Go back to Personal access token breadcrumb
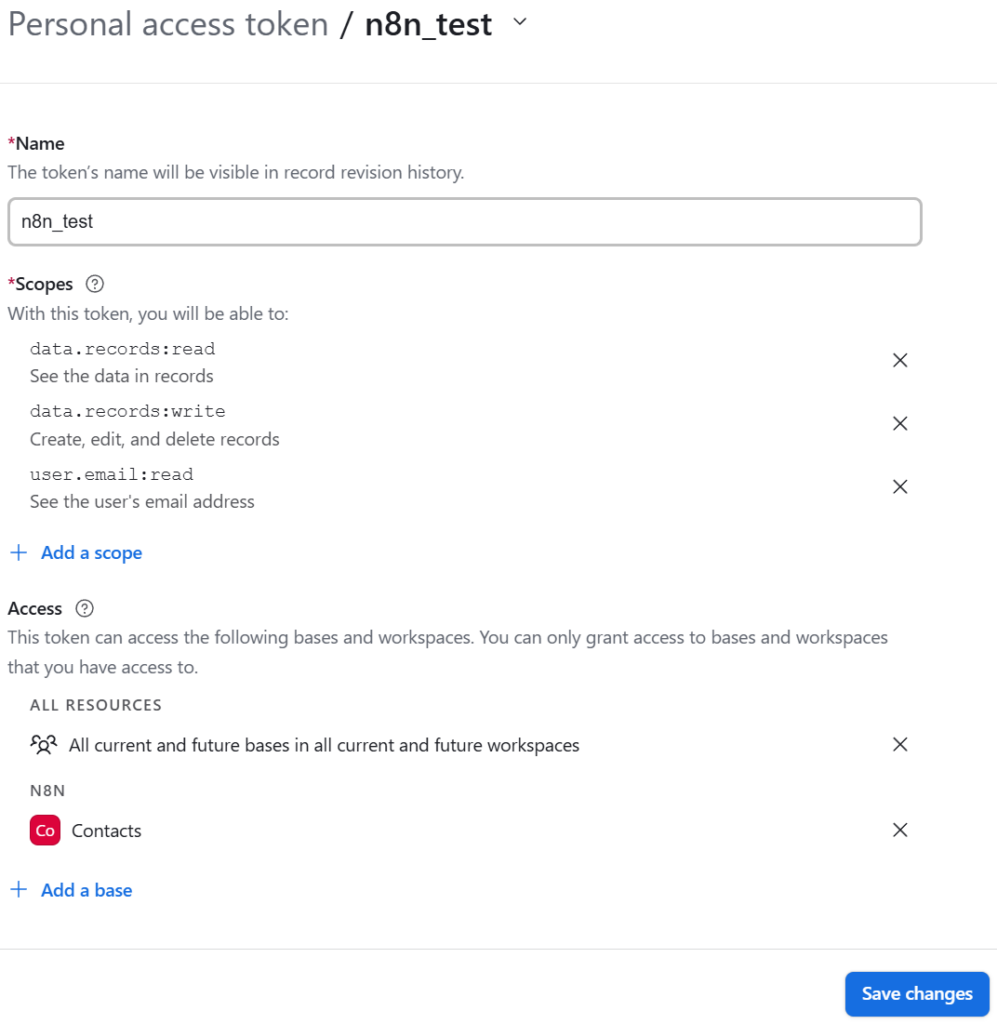Viewport: 997px width, 1024px height. tap(168, 24)
